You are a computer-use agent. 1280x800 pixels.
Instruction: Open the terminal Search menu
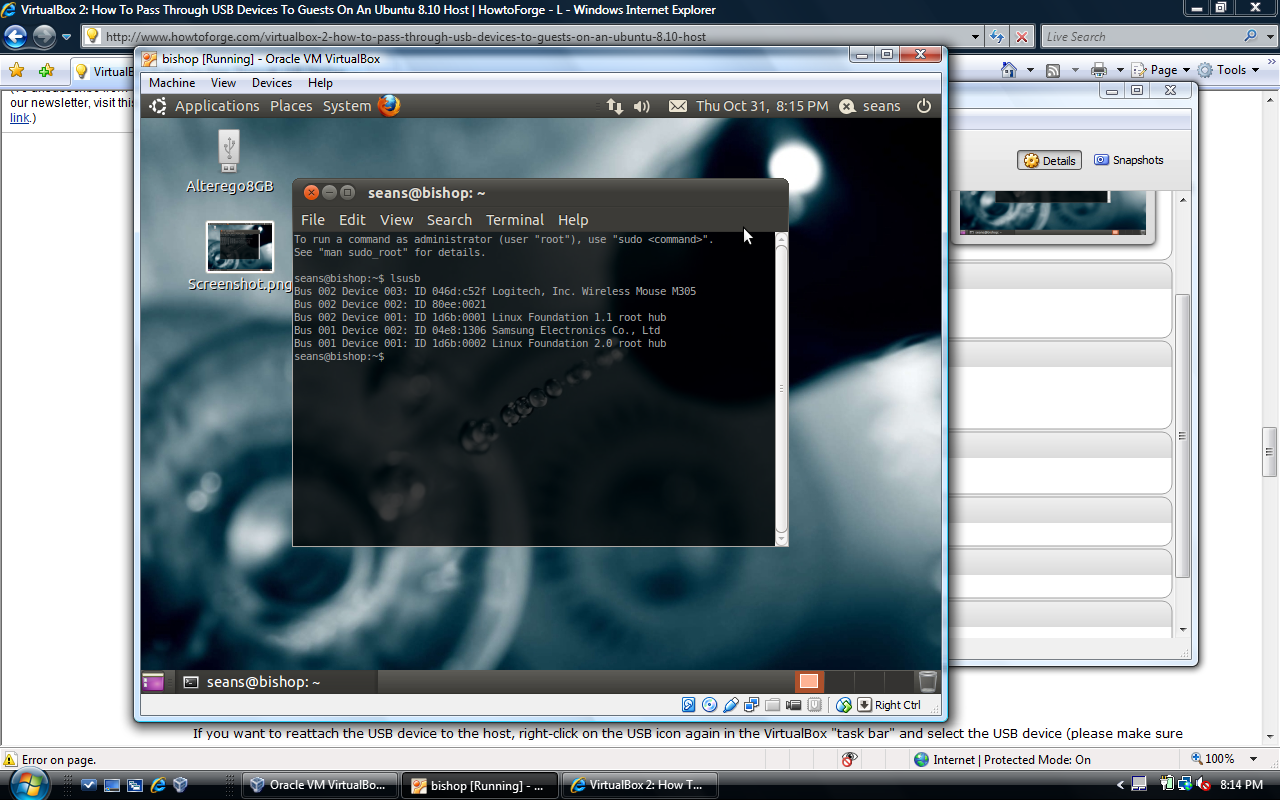click(x=449, y=220)
